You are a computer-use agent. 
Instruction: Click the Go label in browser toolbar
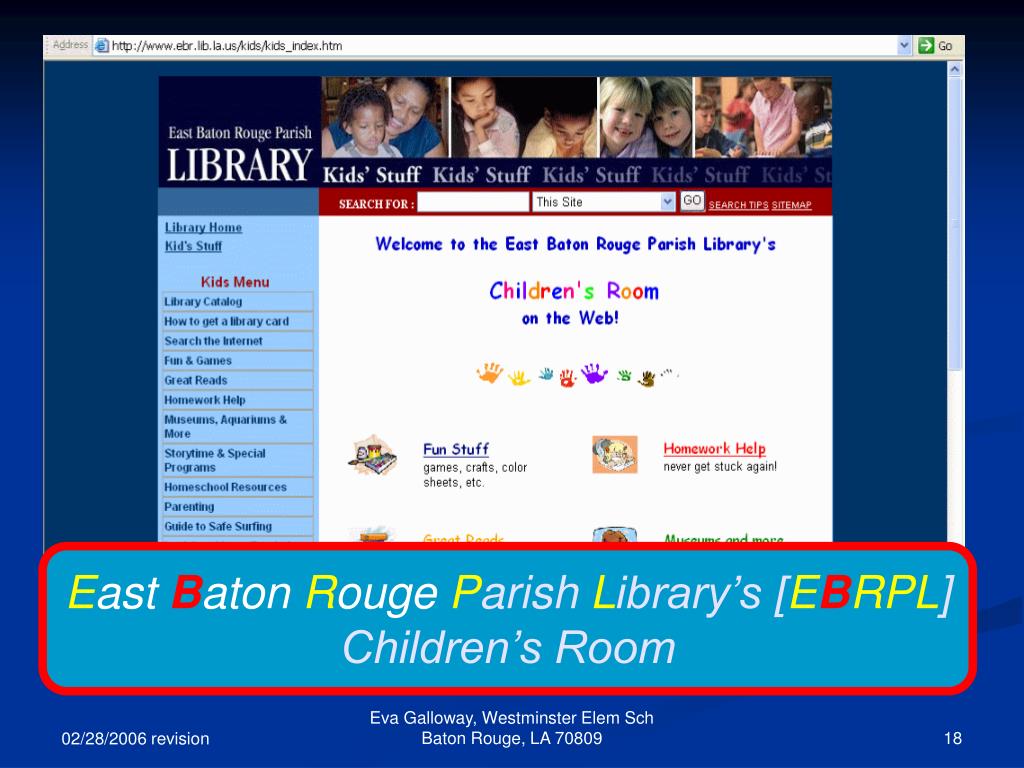[945, 46]
